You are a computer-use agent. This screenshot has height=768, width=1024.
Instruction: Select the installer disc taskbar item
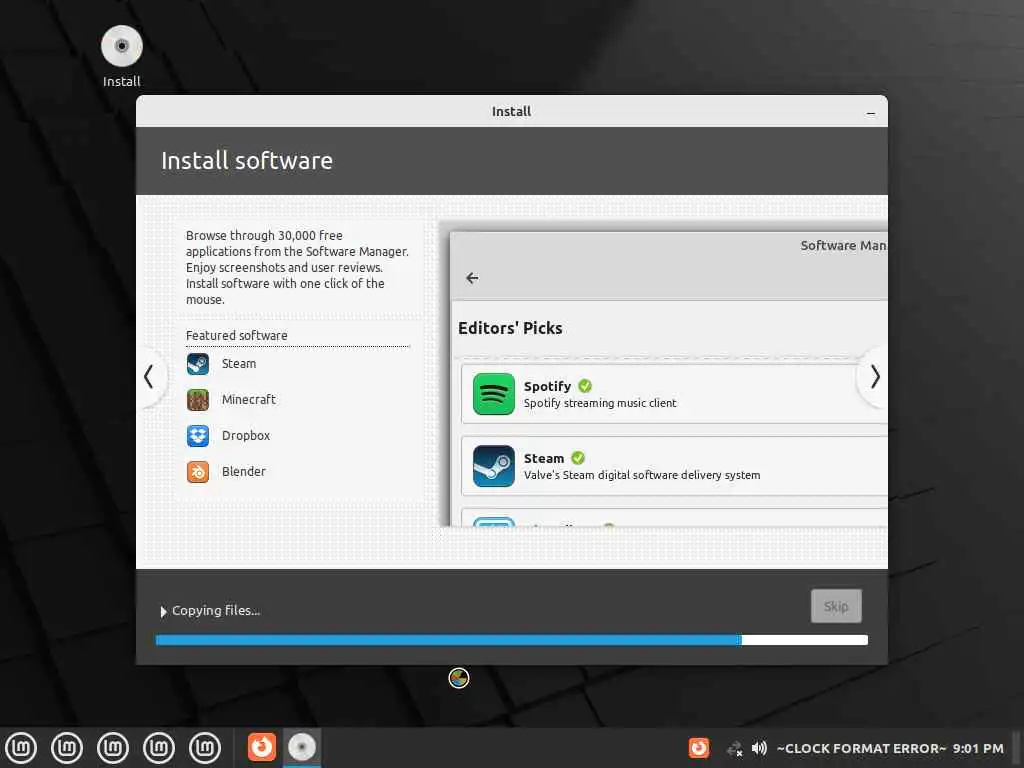click(302, 747)
